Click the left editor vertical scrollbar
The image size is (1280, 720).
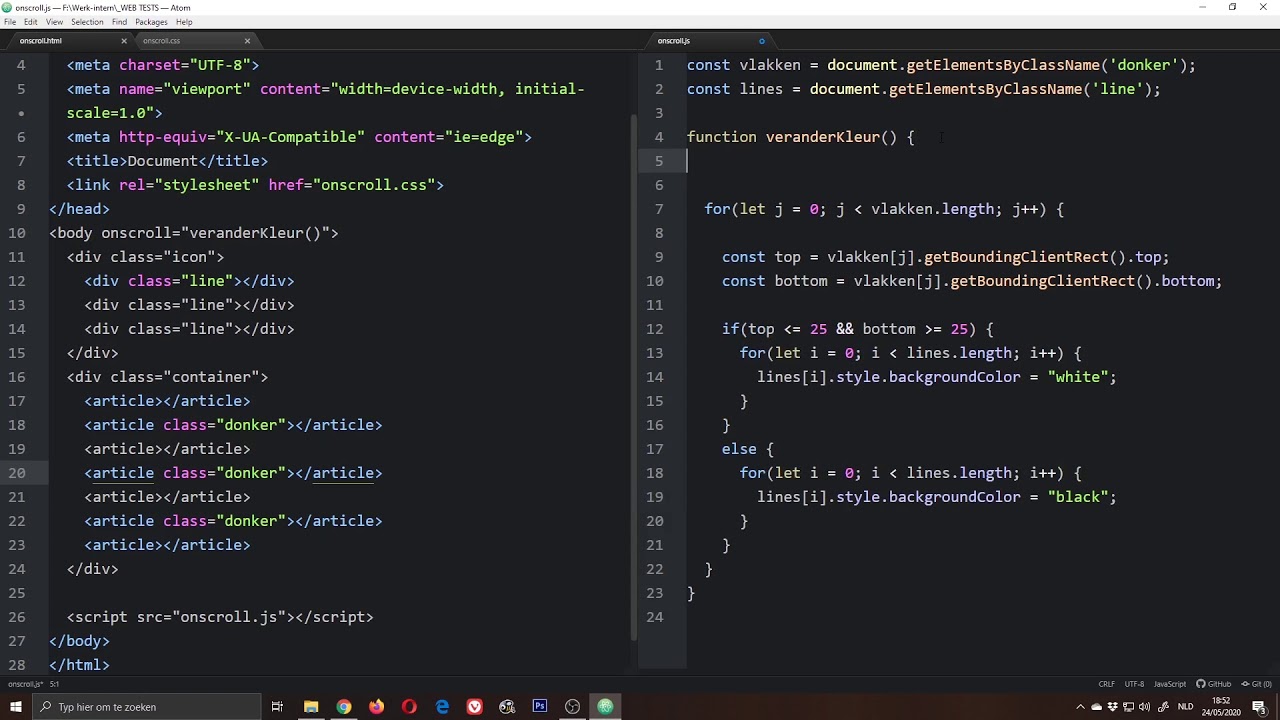(x=633, y=376)
